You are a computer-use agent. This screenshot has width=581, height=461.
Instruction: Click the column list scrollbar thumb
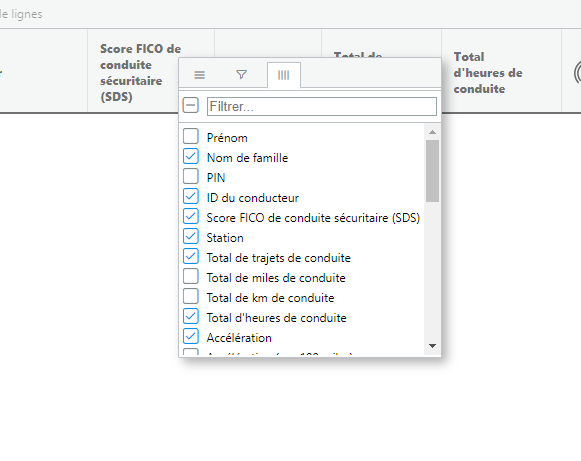tap(432, 171)
